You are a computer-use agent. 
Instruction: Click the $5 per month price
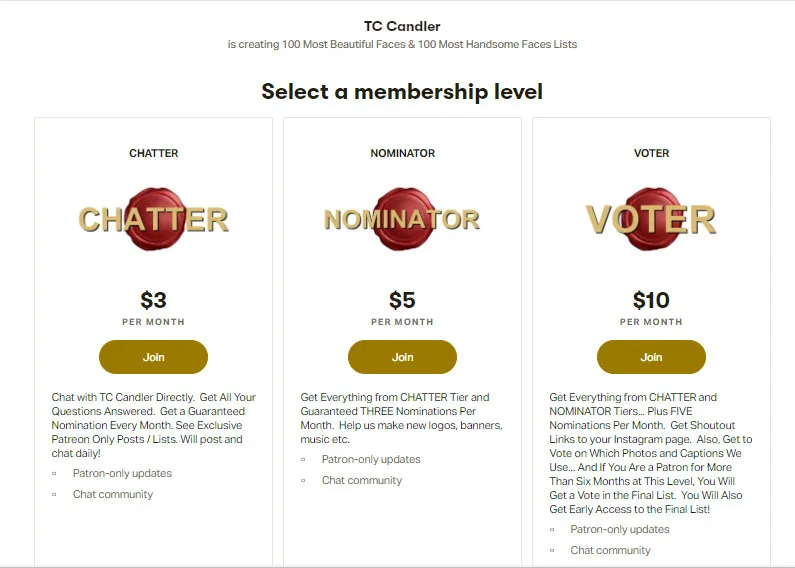coord(402,300)
